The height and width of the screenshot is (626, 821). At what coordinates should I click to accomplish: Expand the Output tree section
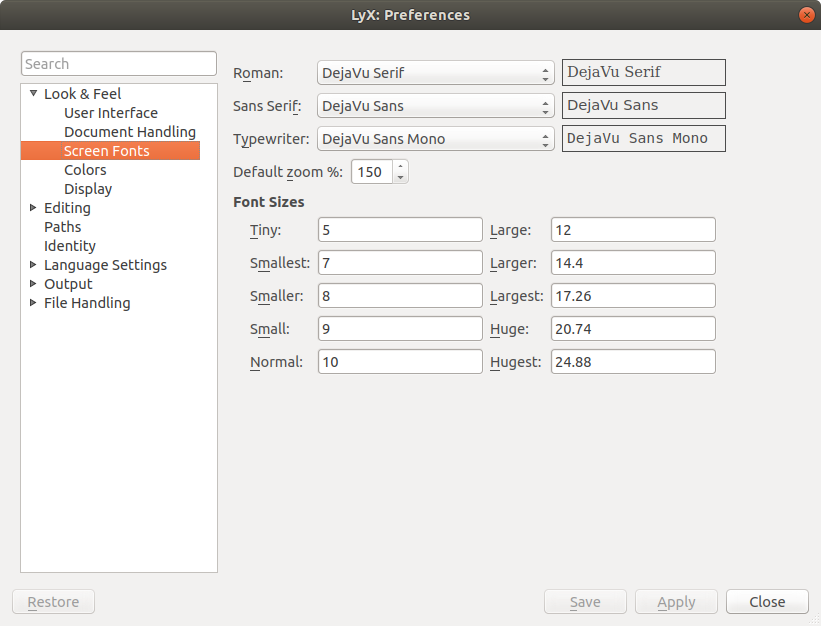33,284
